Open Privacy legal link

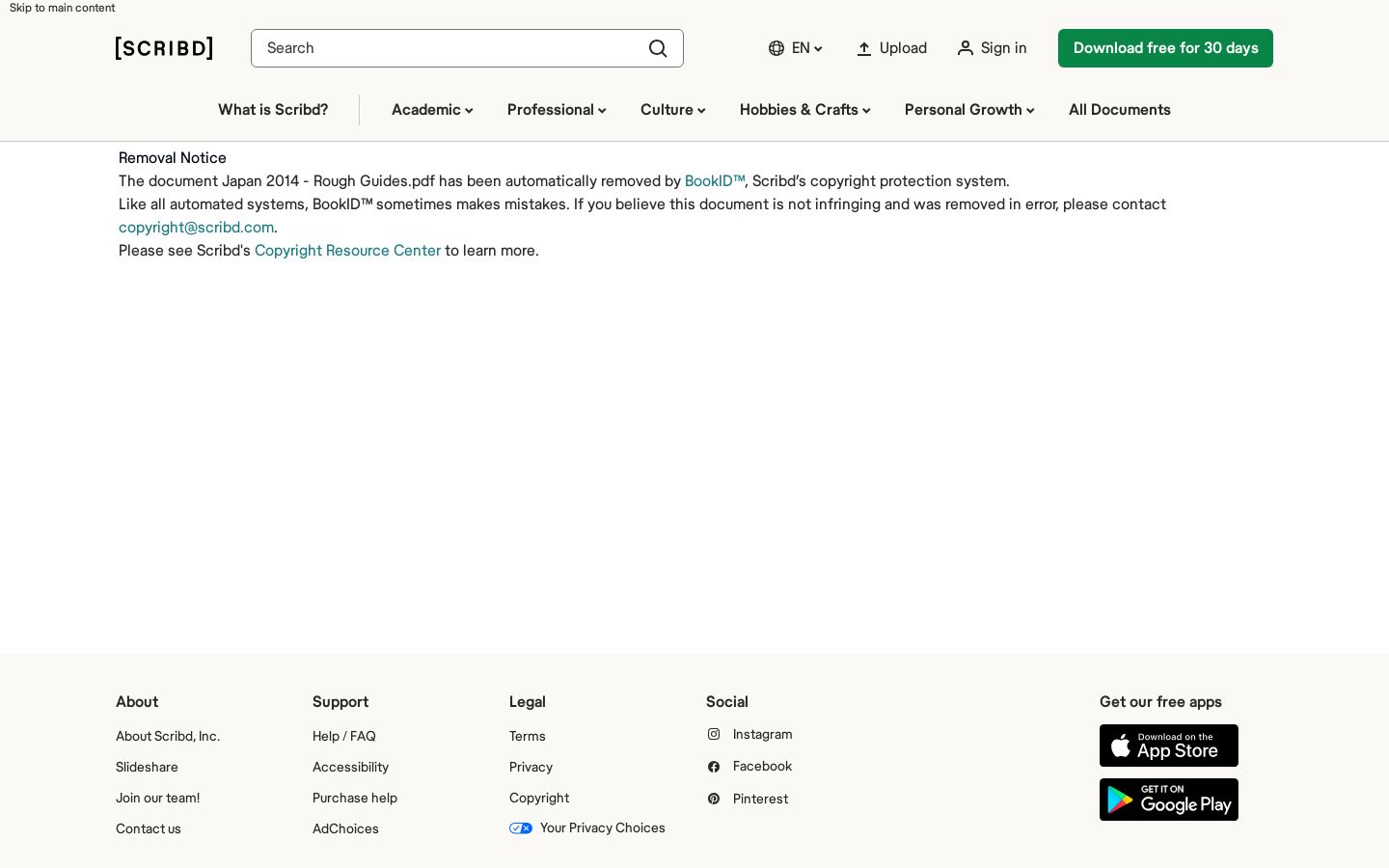531,767
